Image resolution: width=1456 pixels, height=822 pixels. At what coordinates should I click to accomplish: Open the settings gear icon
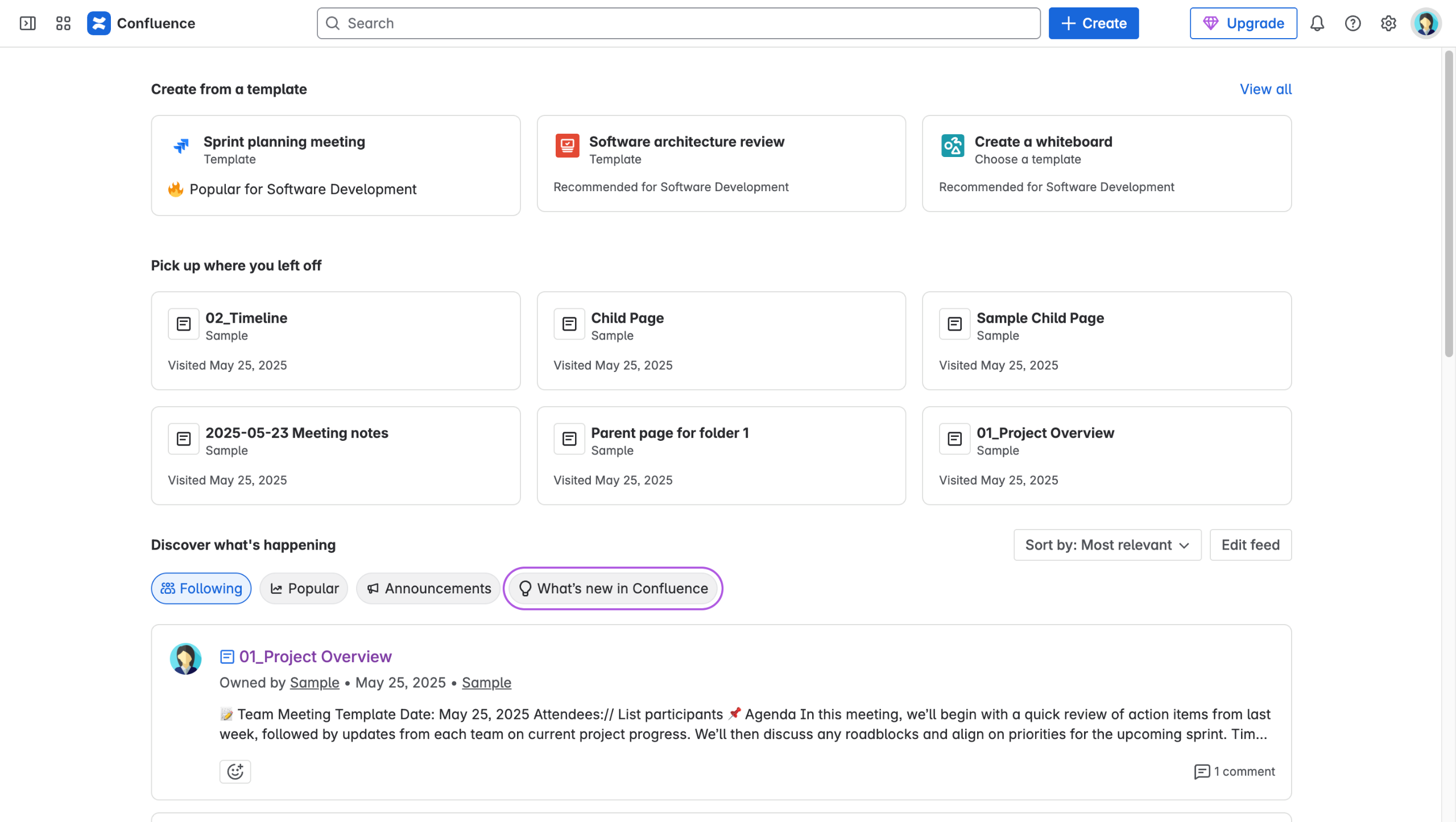pos(1388,23)
